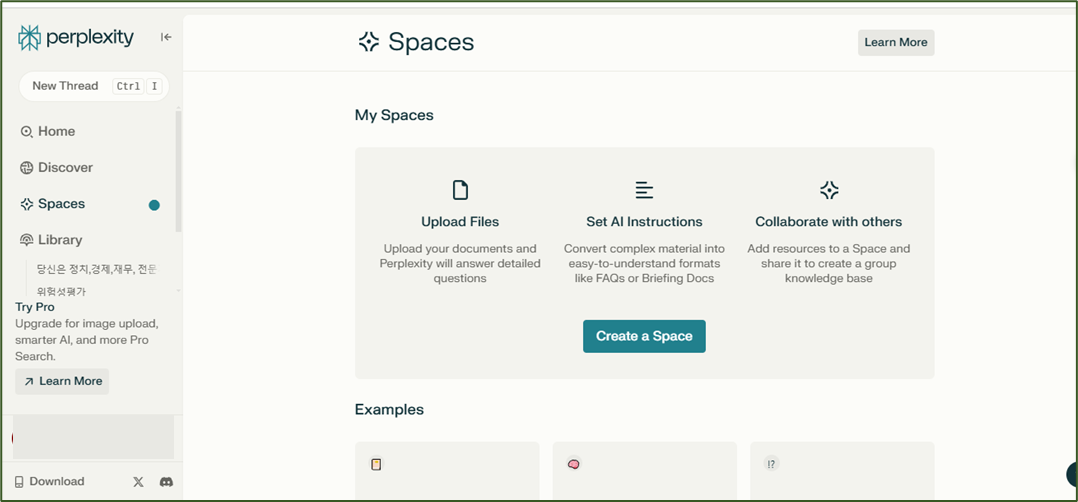The image size is (1078, 502).
Task: Click the Discover globe icon
Action: click(x=26, y=168)
